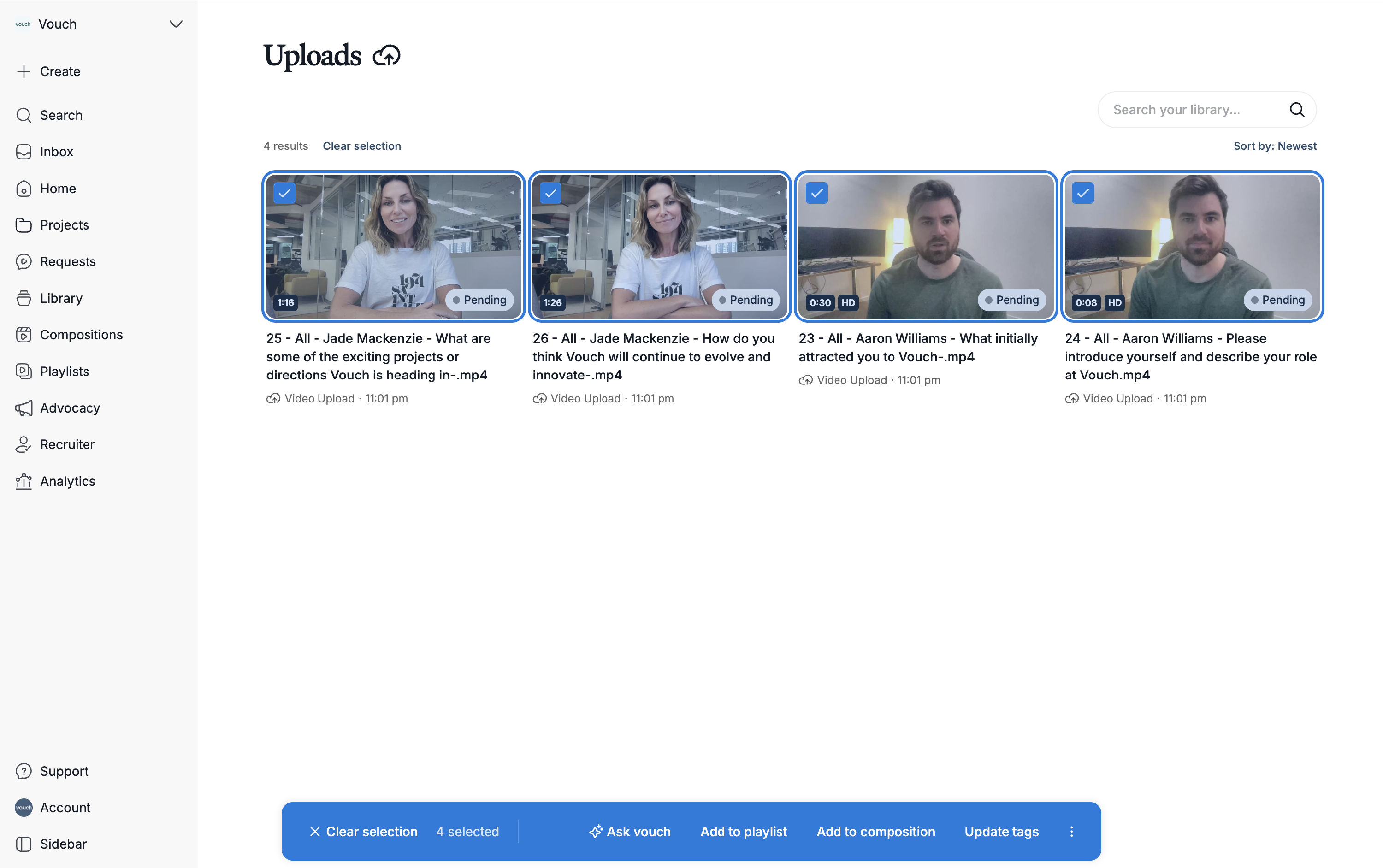Open Advocacy via the megaphone icon
Viewport: 1383px width, 868px height.
24,408
